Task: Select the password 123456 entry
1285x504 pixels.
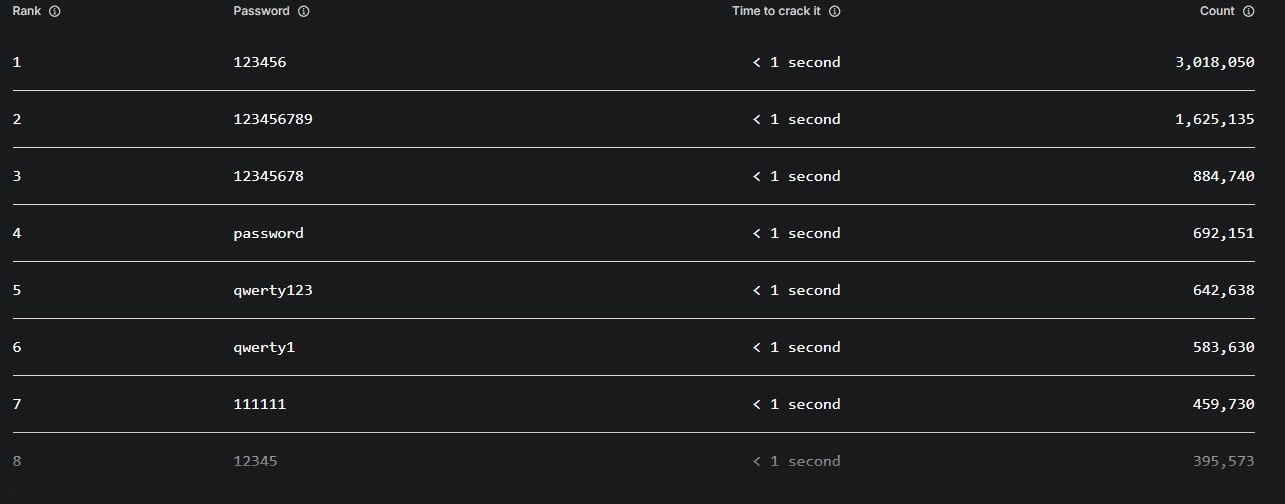Action: click(259, 62)
